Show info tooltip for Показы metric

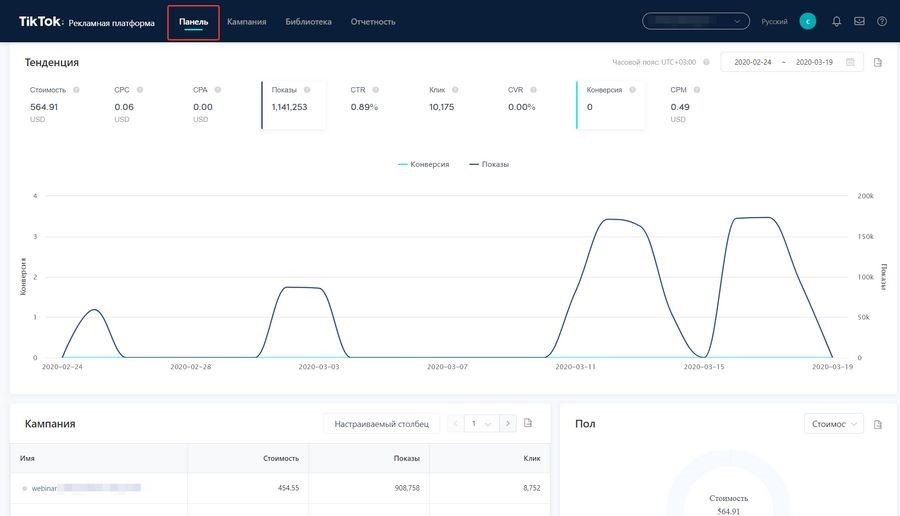pyautogui.click(x=307, y=90)
